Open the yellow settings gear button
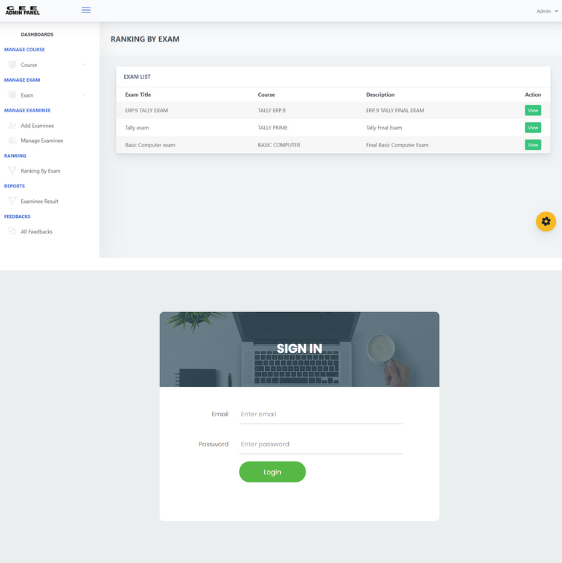Image resolution: width=562 pixels, height=563 pixels. (x=546, y=221)
